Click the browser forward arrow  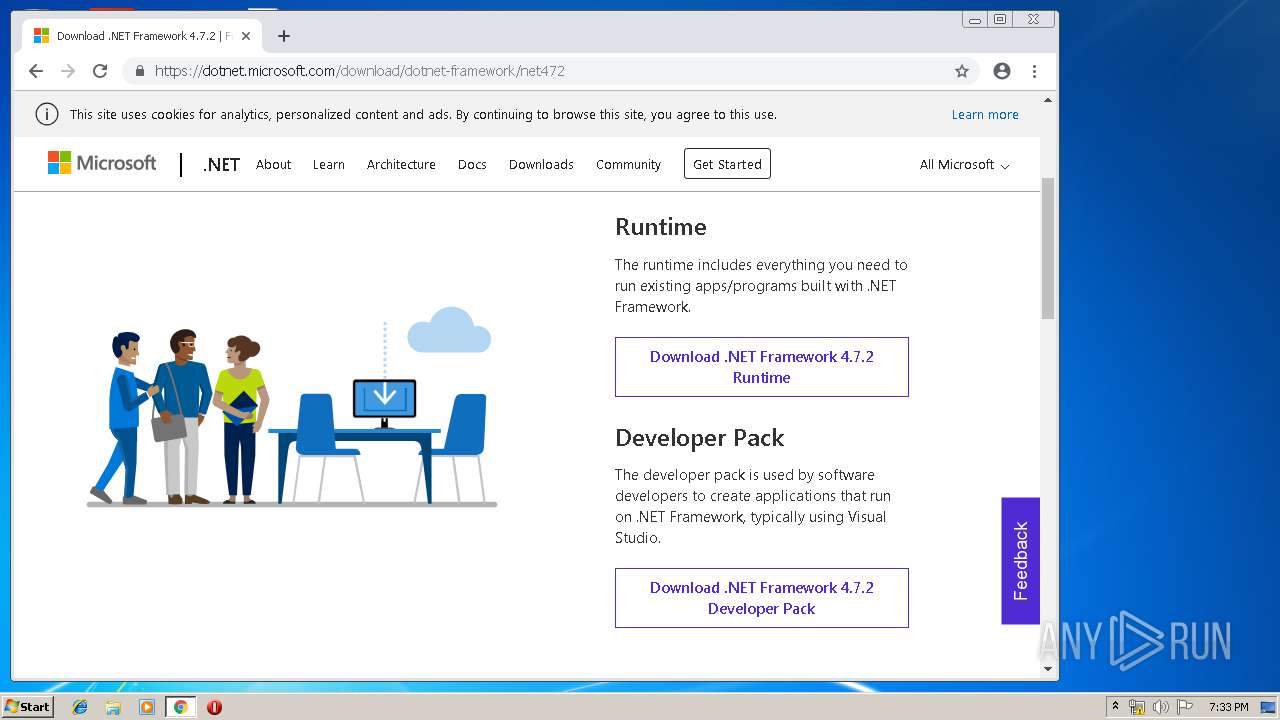point(68,71)
